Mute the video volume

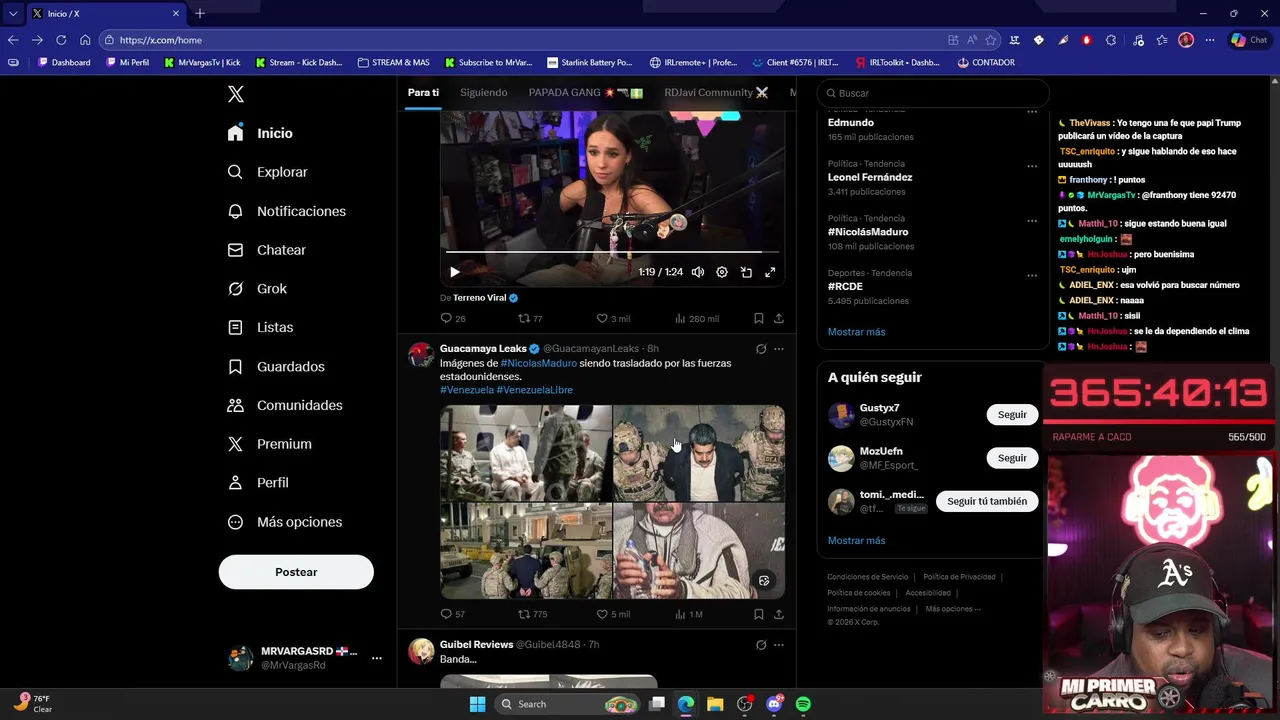click(698, 272)
